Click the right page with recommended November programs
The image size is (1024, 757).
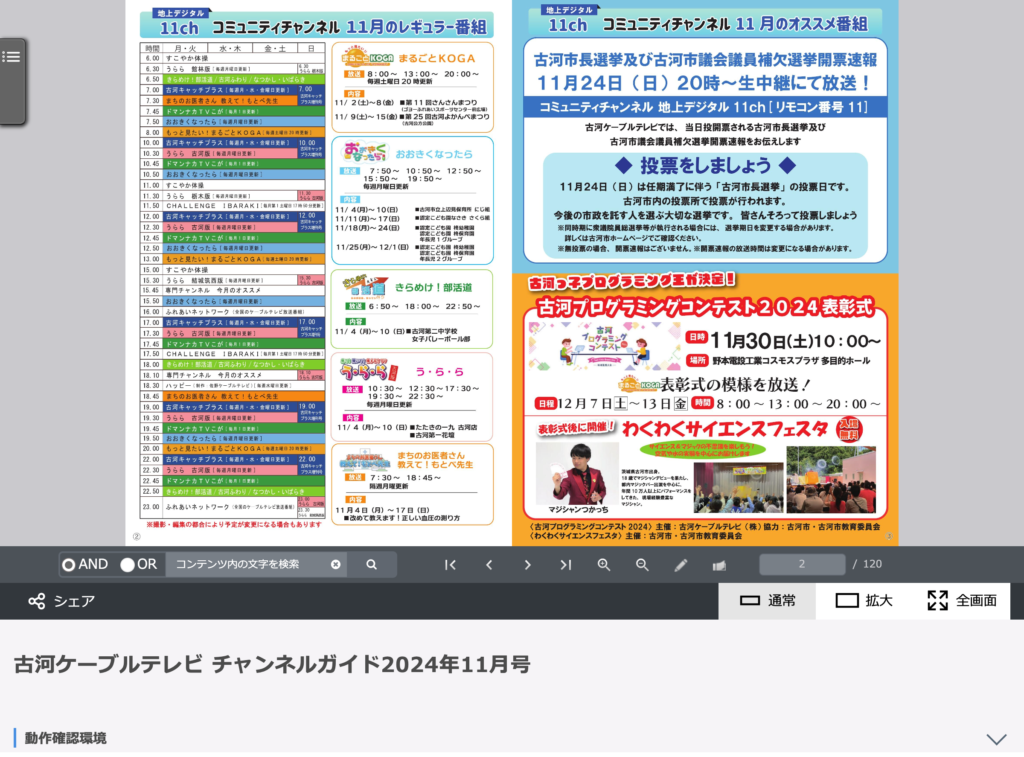(x=705, y=273)
